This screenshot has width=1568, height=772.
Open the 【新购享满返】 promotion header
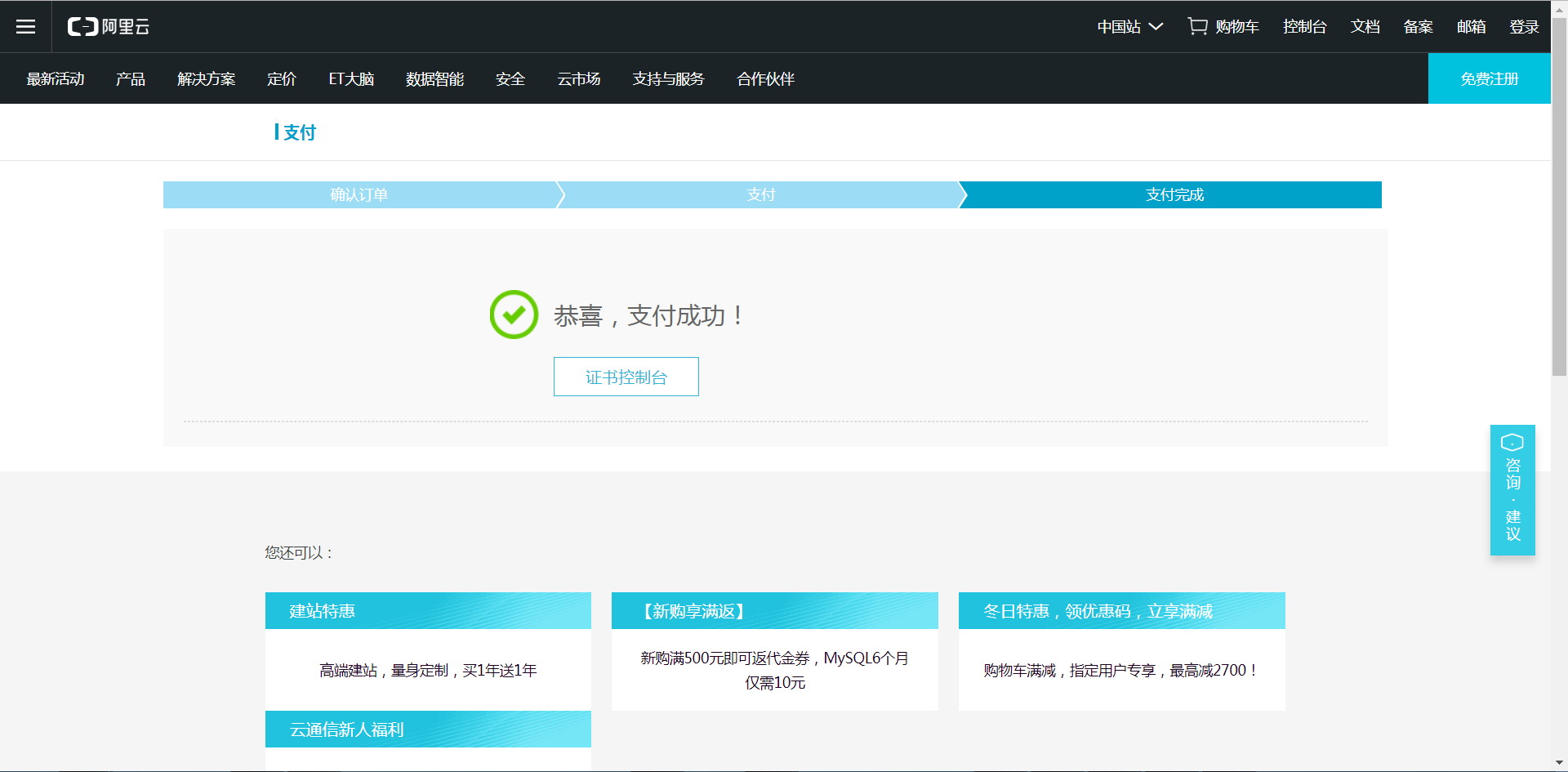click(x=775, y=611)
